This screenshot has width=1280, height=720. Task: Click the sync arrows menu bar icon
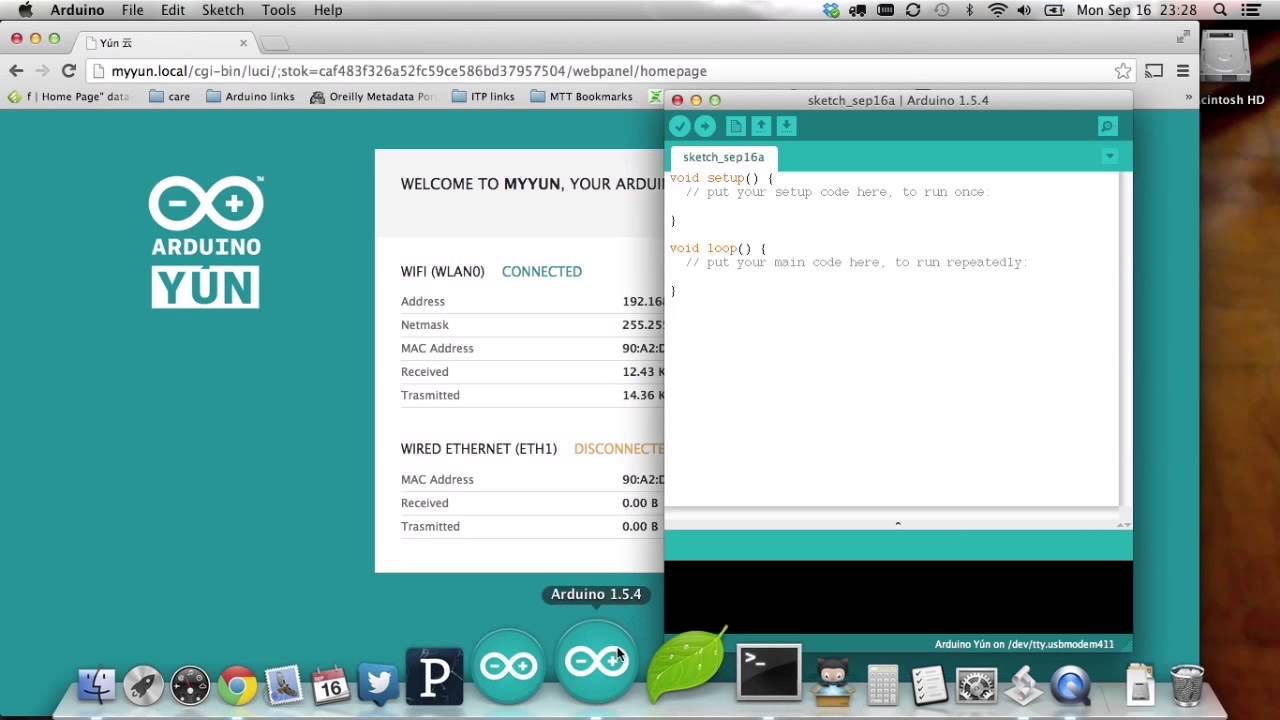point(913,10)
